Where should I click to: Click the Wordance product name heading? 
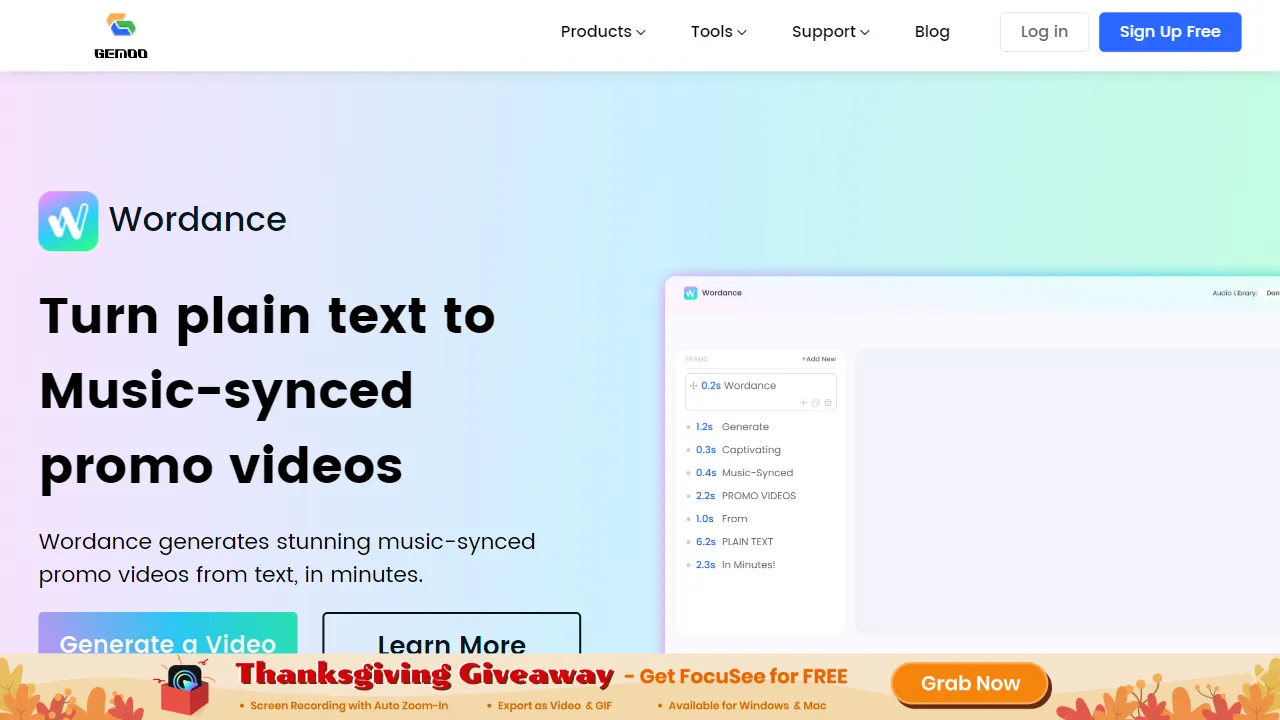(198, 219)
